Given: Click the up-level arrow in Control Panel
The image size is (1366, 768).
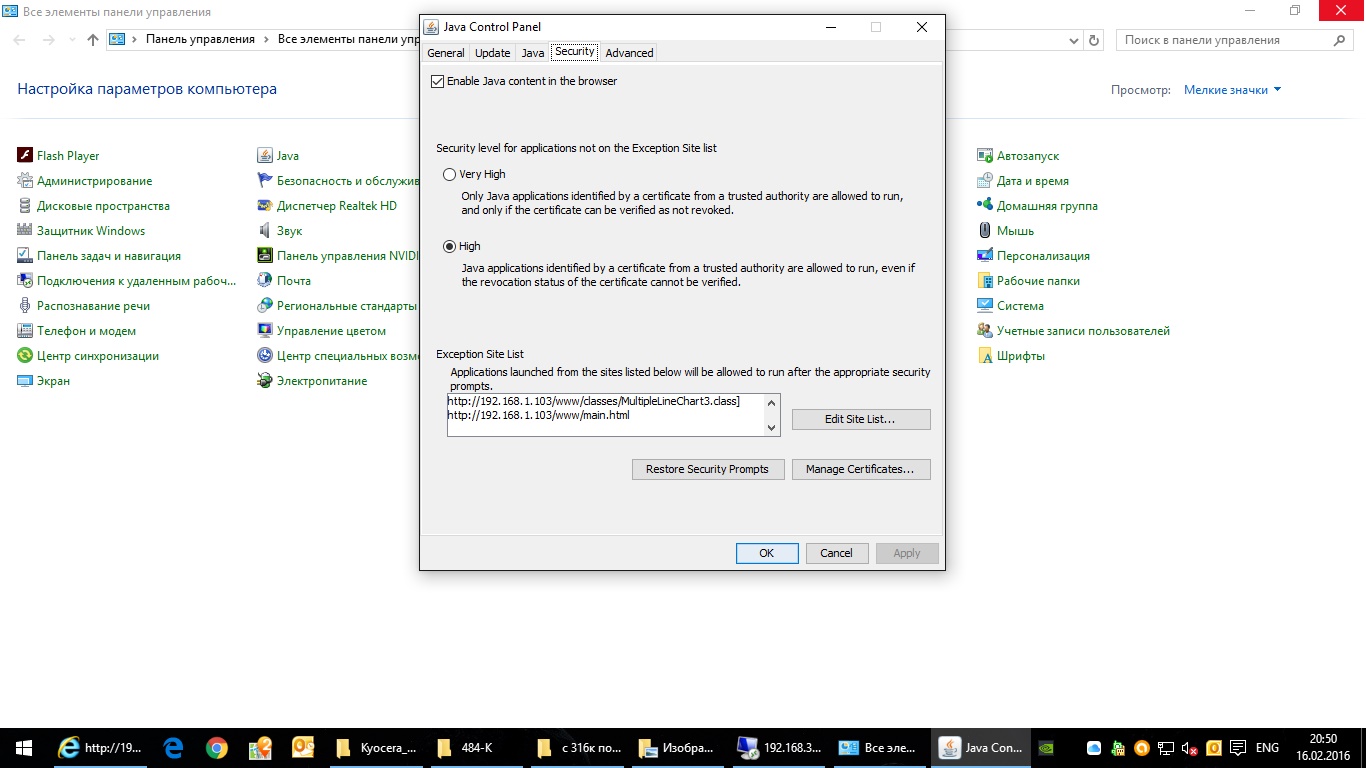Looking at the screenshot, I should point(93,40).
